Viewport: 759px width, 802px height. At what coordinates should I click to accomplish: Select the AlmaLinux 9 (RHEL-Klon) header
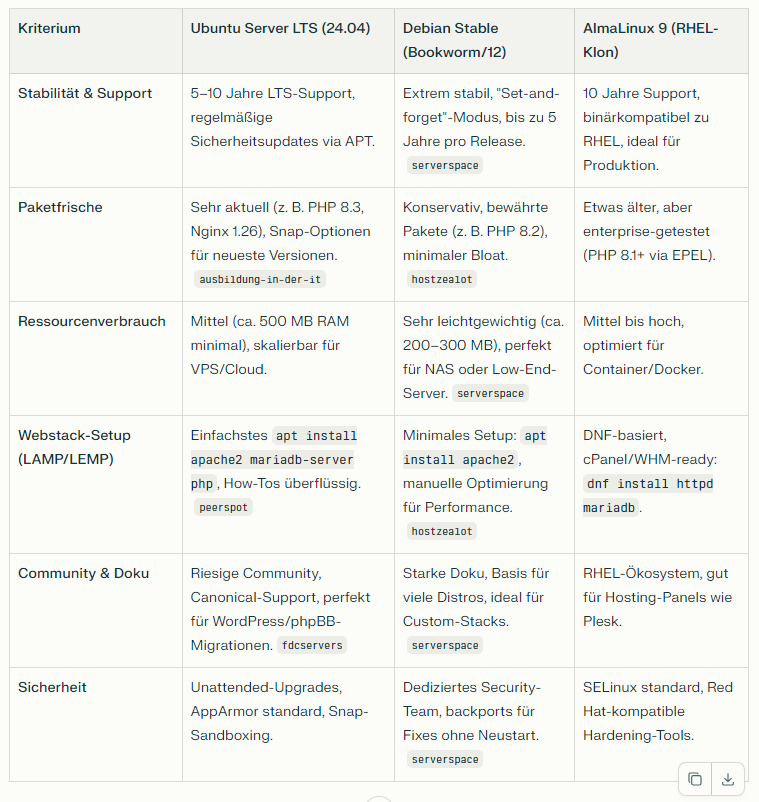tap(650, 39)
